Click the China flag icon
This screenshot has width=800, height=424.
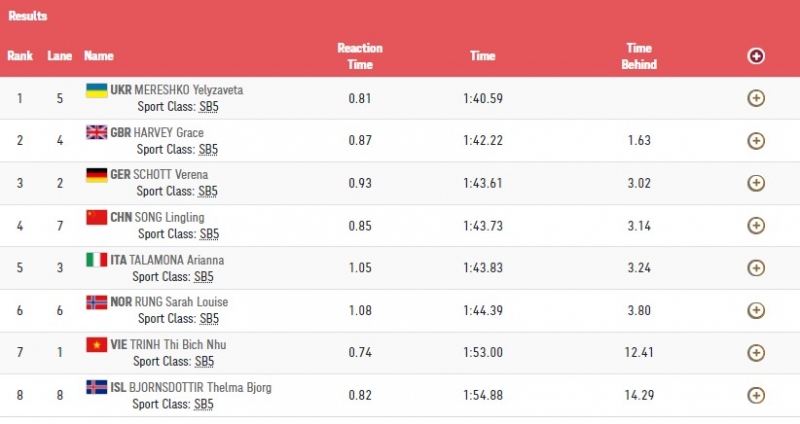96,217
